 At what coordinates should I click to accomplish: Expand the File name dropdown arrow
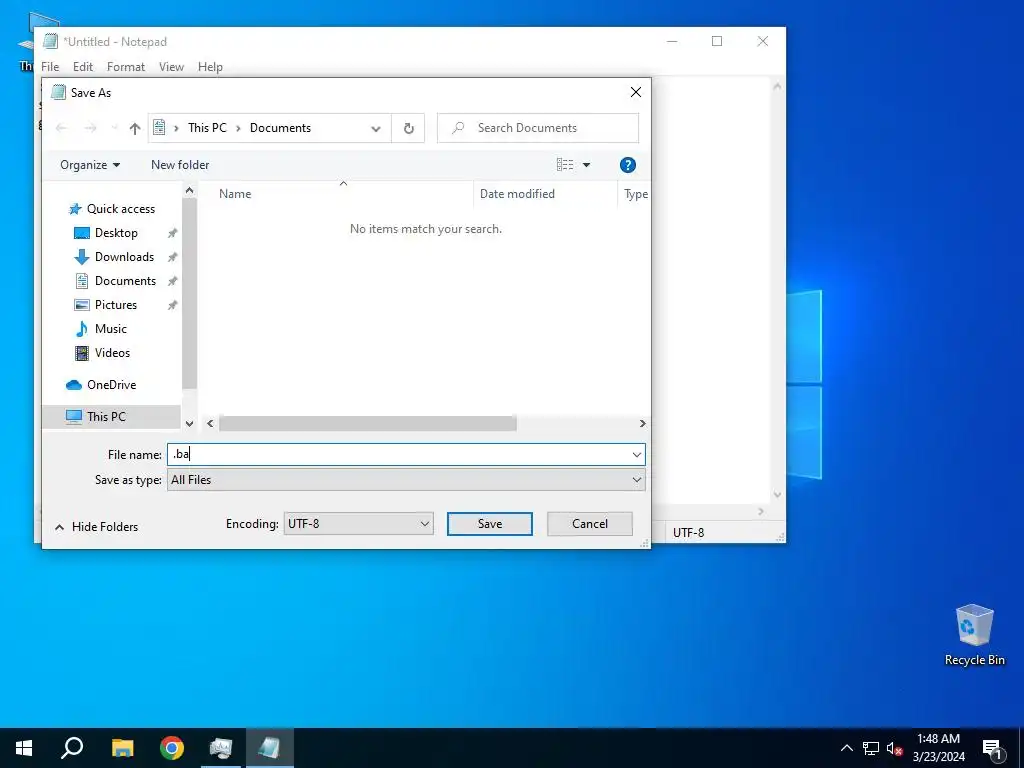point(637,455)
